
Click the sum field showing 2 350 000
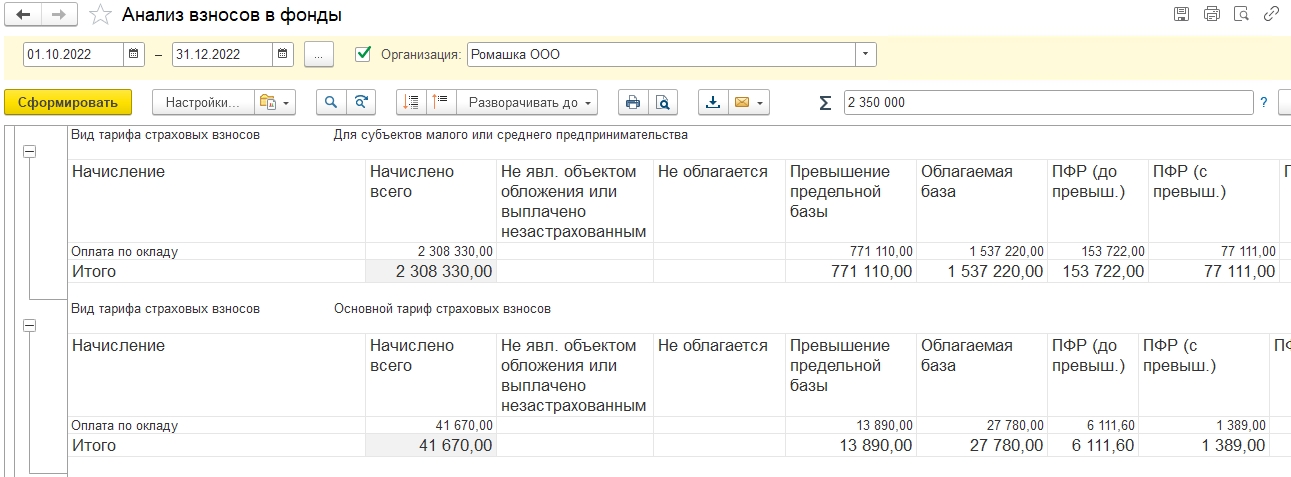[x=1047, y=102]
